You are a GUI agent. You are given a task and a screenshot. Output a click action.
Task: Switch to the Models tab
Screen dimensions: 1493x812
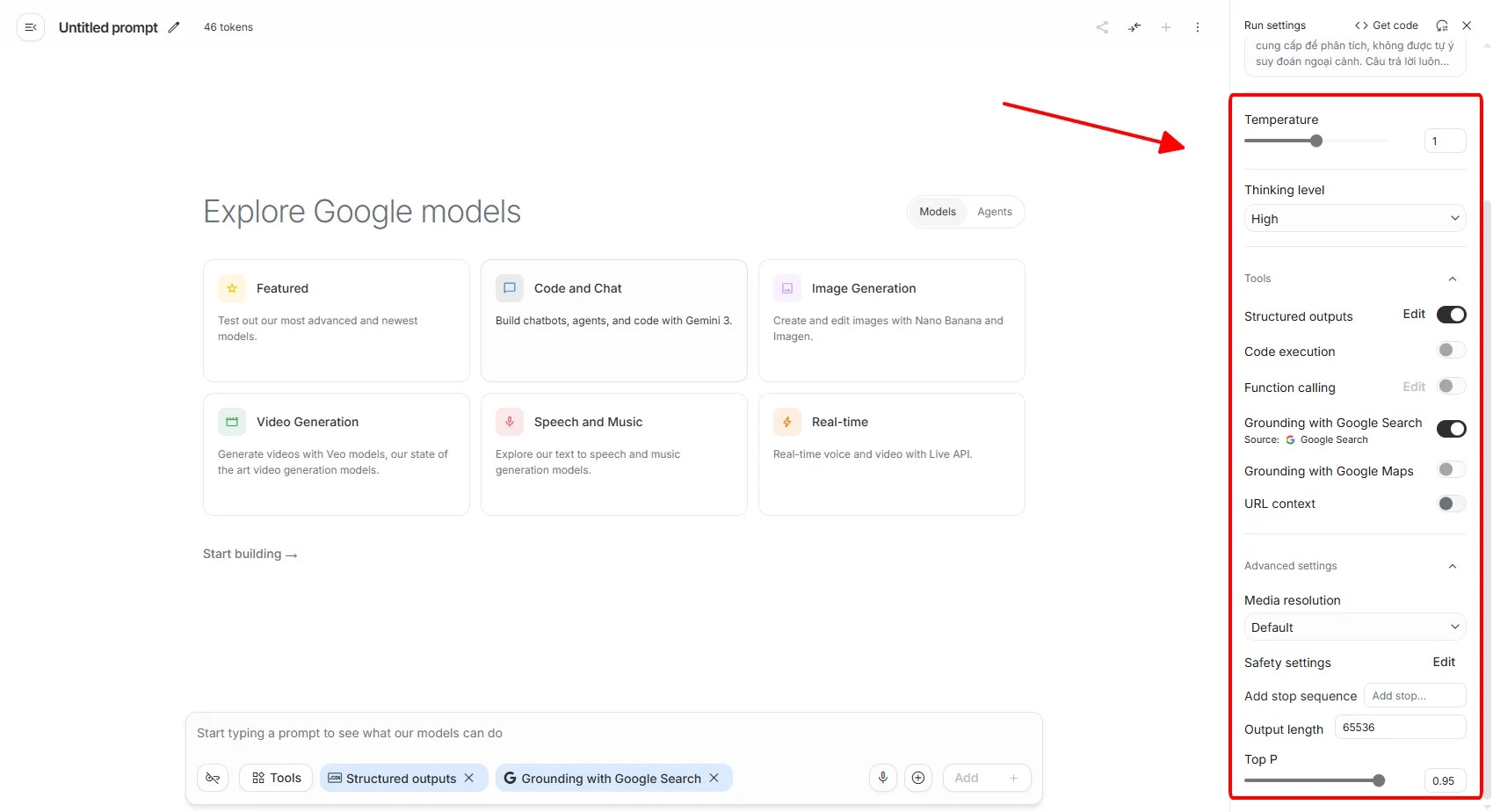point(938,212)
